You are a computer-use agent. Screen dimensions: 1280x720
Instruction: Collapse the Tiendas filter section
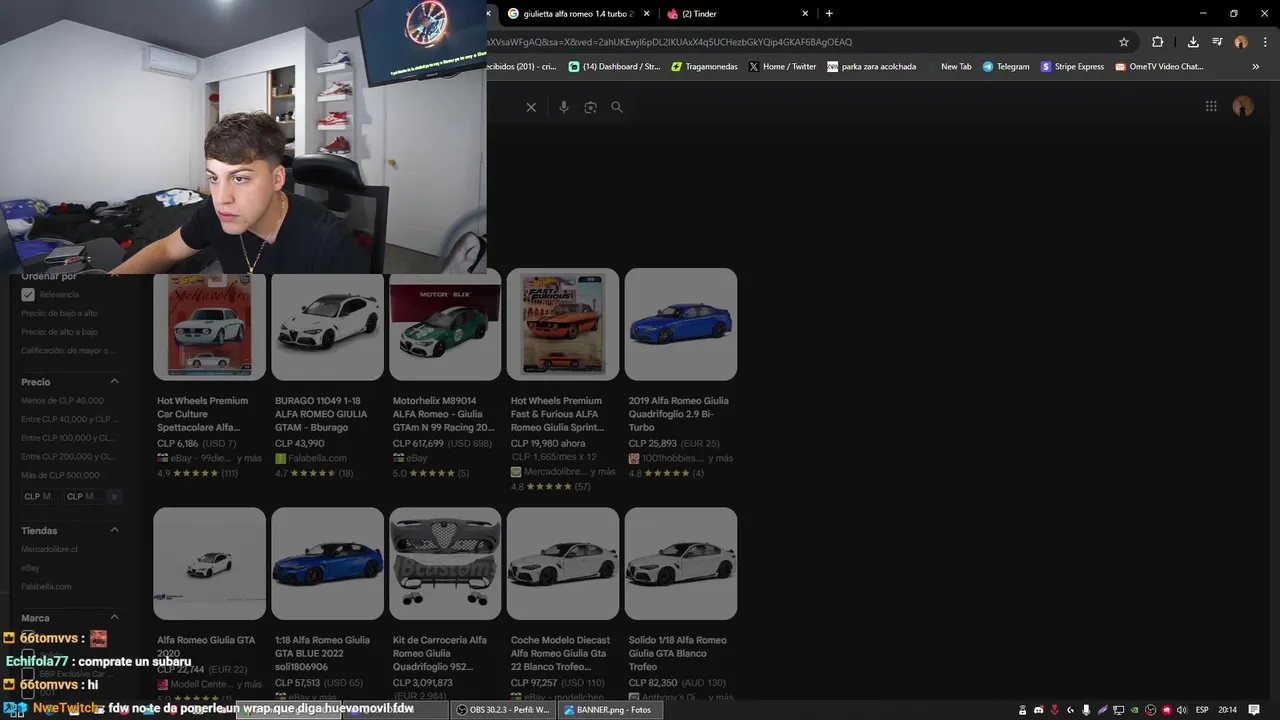coord(114,530)
